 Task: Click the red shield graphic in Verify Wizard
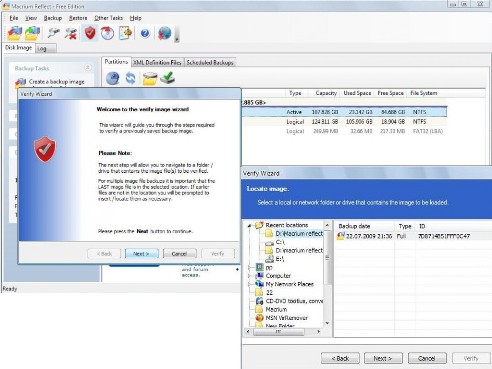[45, 149]
